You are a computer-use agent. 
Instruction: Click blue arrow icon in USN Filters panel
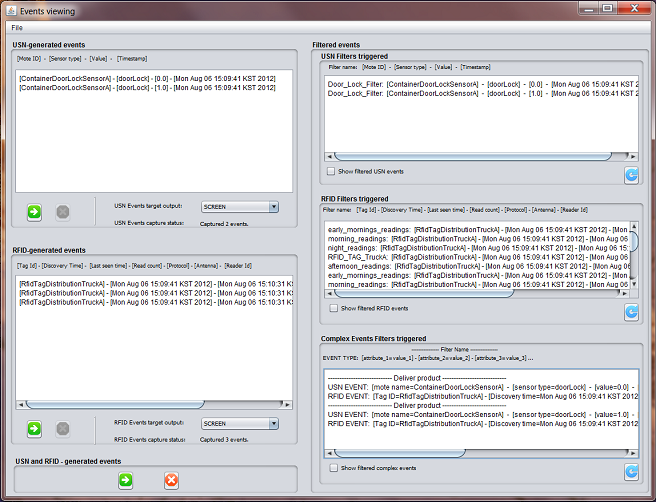click(631, 175)
